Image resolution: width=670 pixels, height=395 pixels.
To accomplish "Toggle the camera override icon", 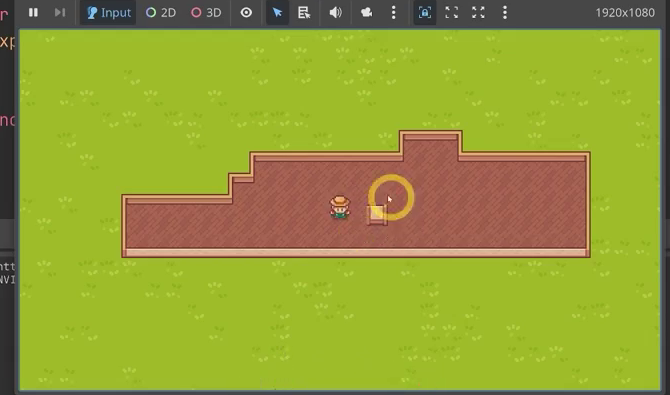I will coord(366,12).
